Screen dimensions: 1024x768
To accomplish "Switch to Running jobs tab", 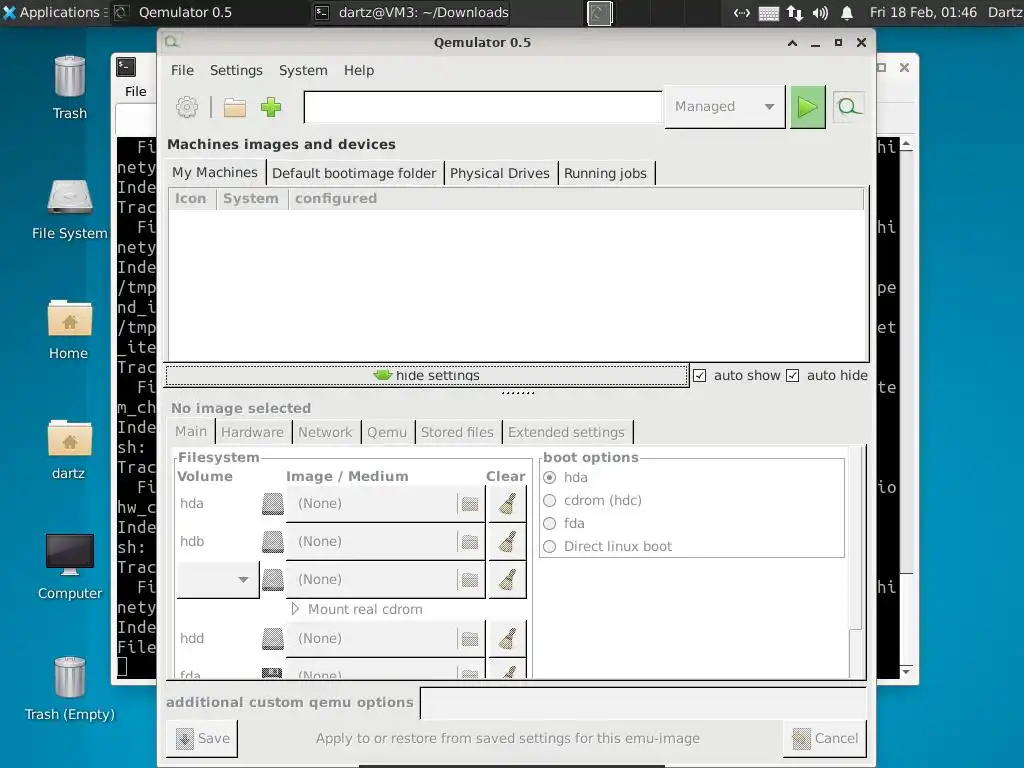I will (x=605, y=173).
